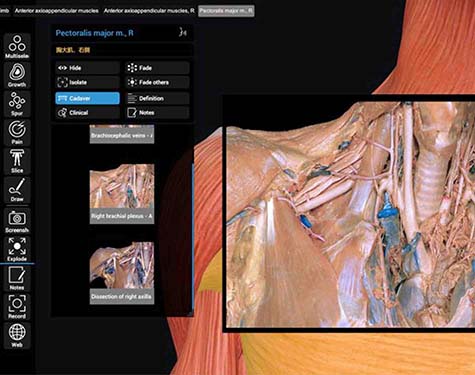Image resolution: width=475 pixels, height=375 pixels.
Task: Click the Pectoralis major m., R title
Action: pyautogui.click(x=94, y=33)
